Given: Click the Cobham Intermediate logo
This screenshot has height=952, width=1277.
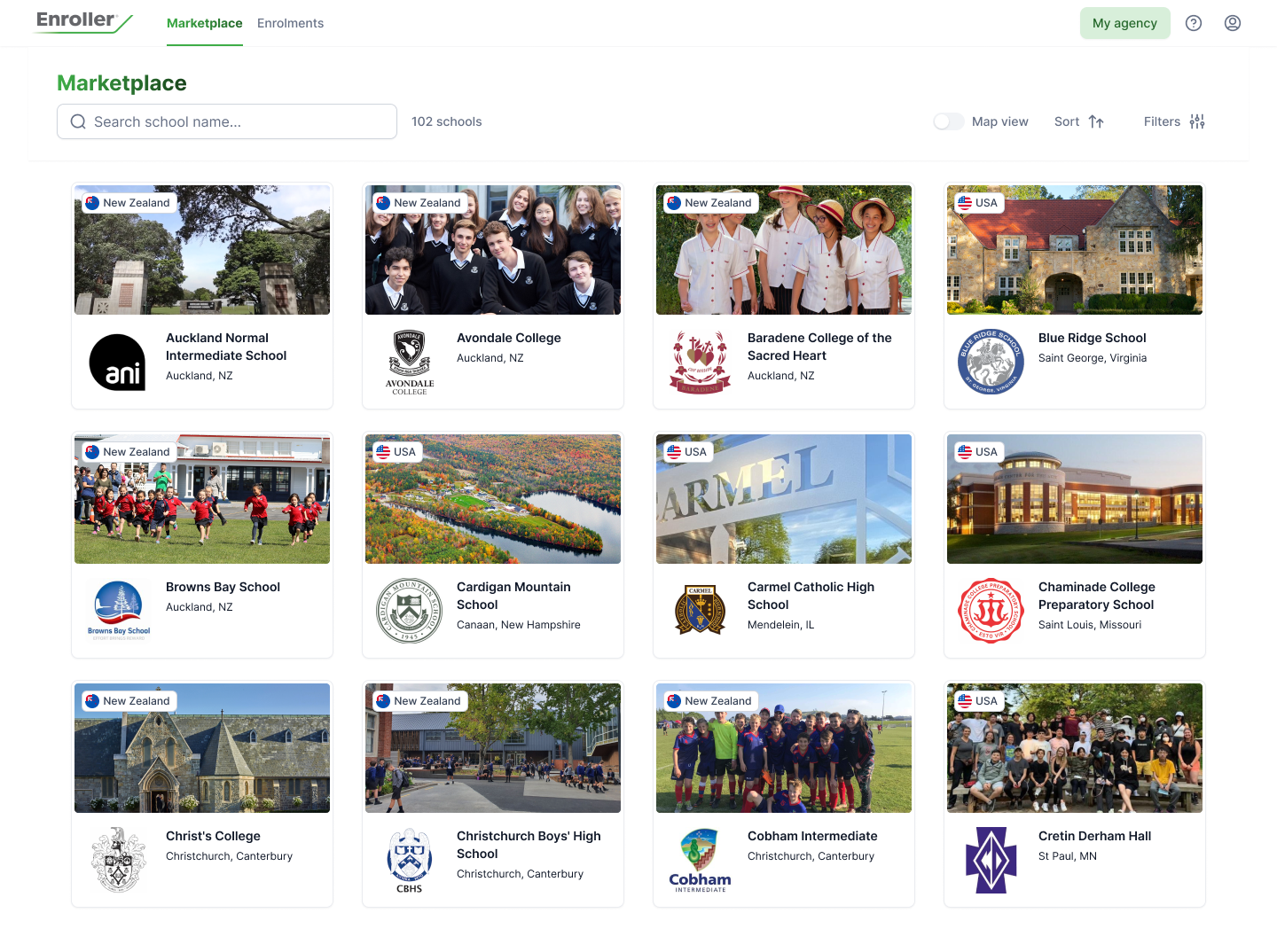Looking at the screenshot, I should click(701, 860).
